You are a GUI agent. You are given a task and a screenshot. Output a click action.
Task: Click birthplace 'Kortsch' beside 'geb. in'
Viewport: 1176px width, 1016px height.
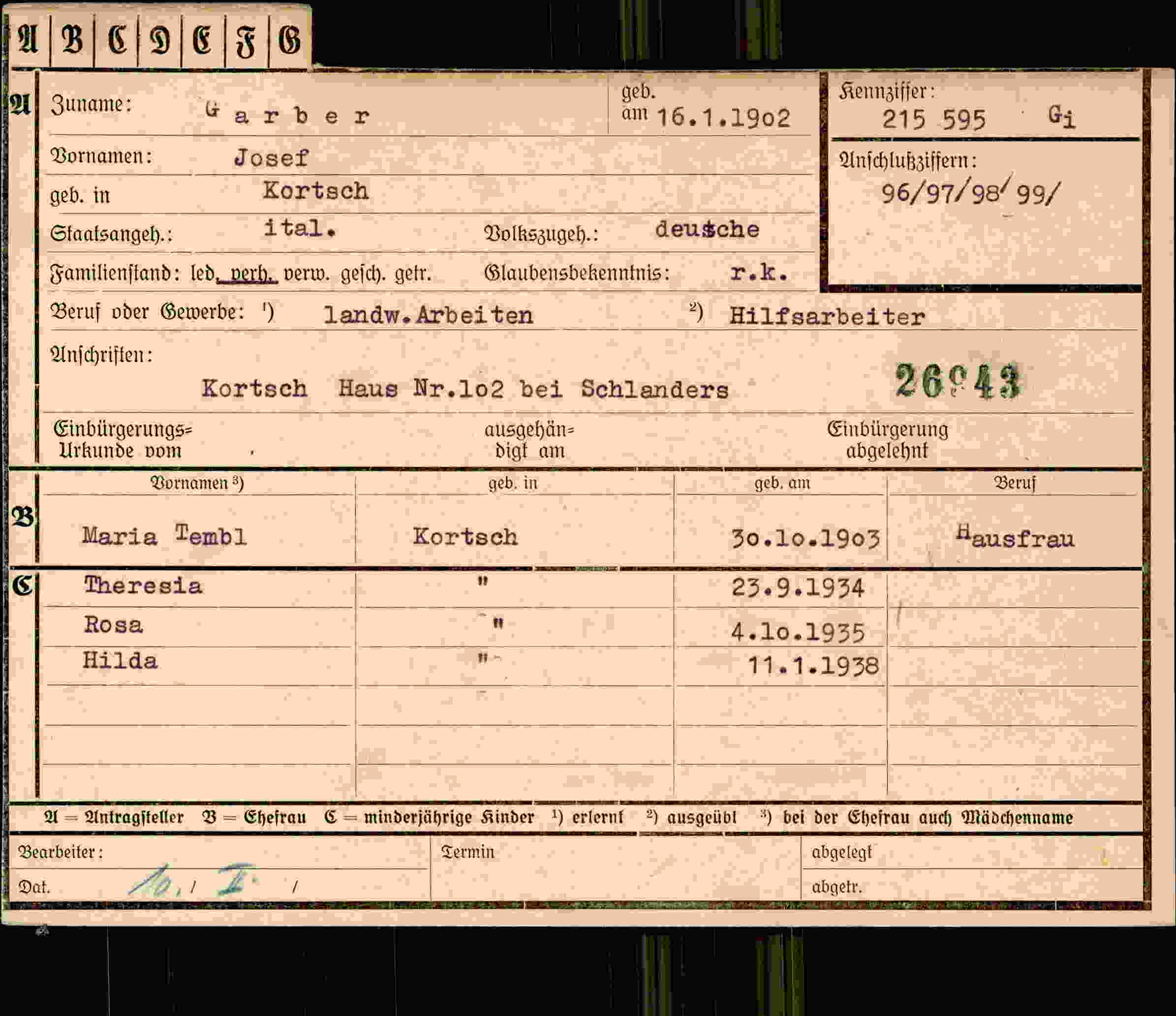click(315, 191)
